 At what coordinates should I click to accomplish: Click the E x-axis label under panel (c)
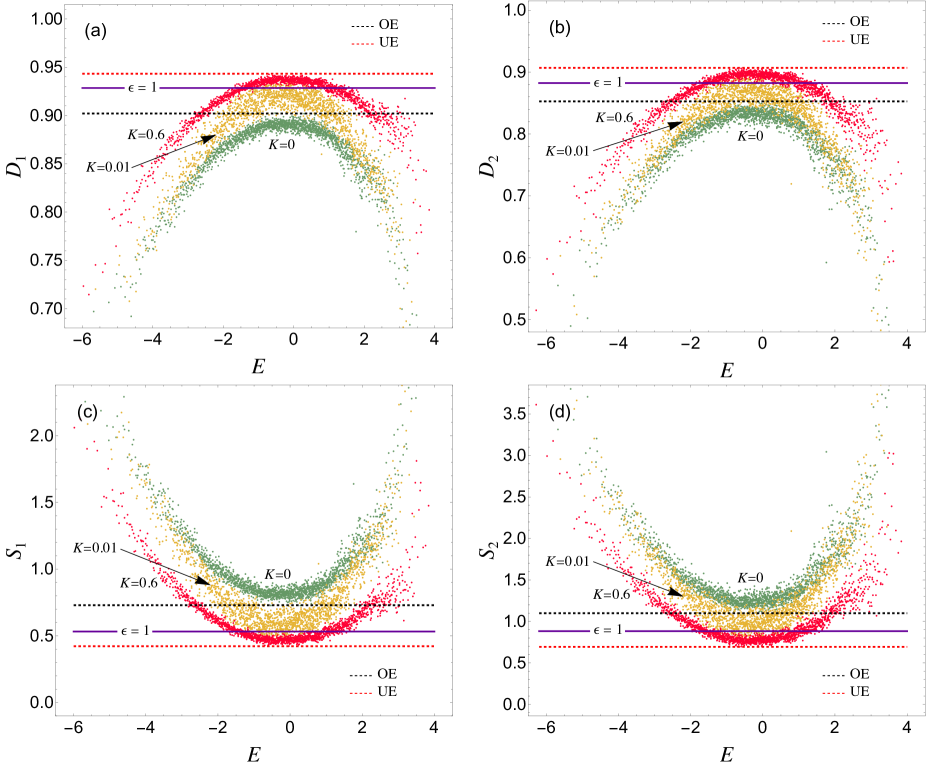[x=254, y=755]
